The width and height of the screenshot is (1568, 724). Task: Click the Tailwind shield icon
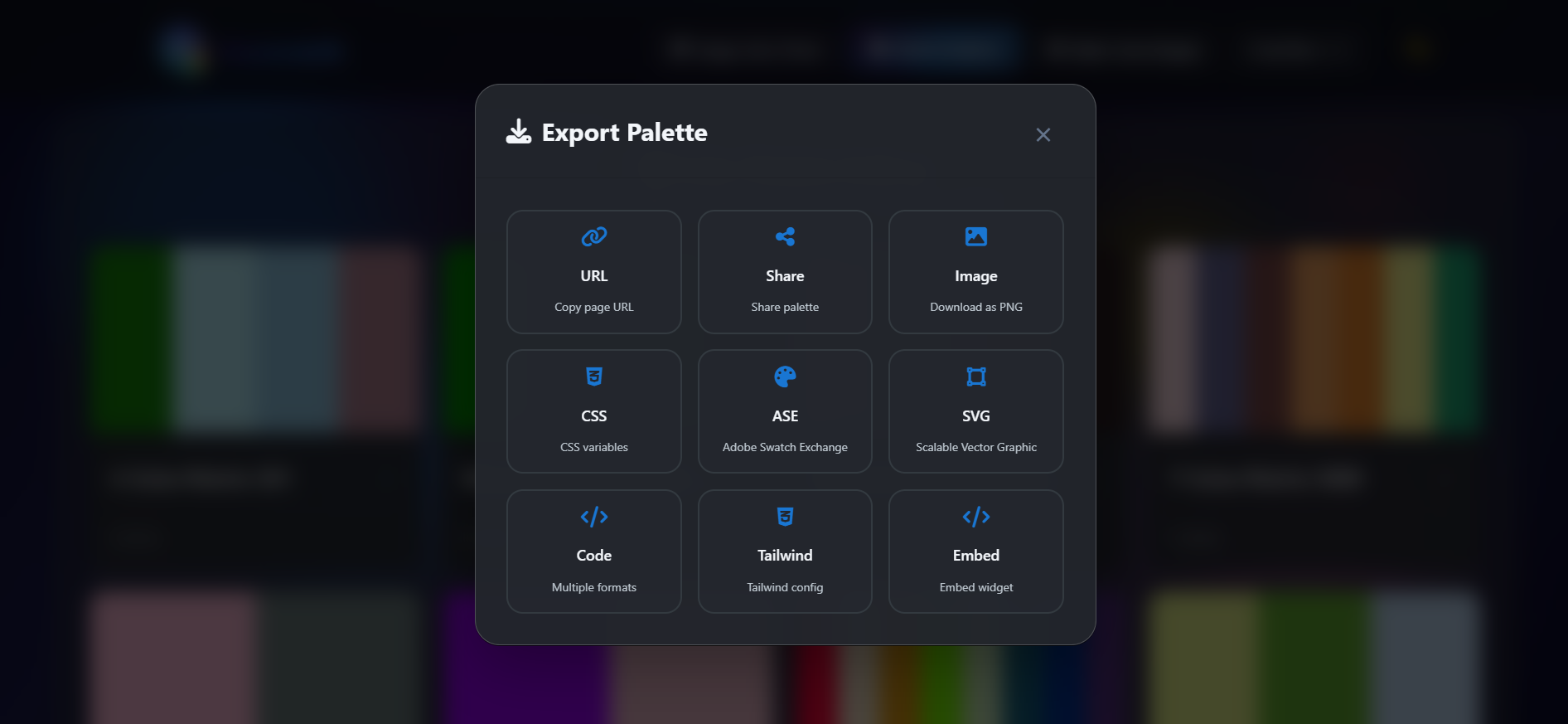785,517
